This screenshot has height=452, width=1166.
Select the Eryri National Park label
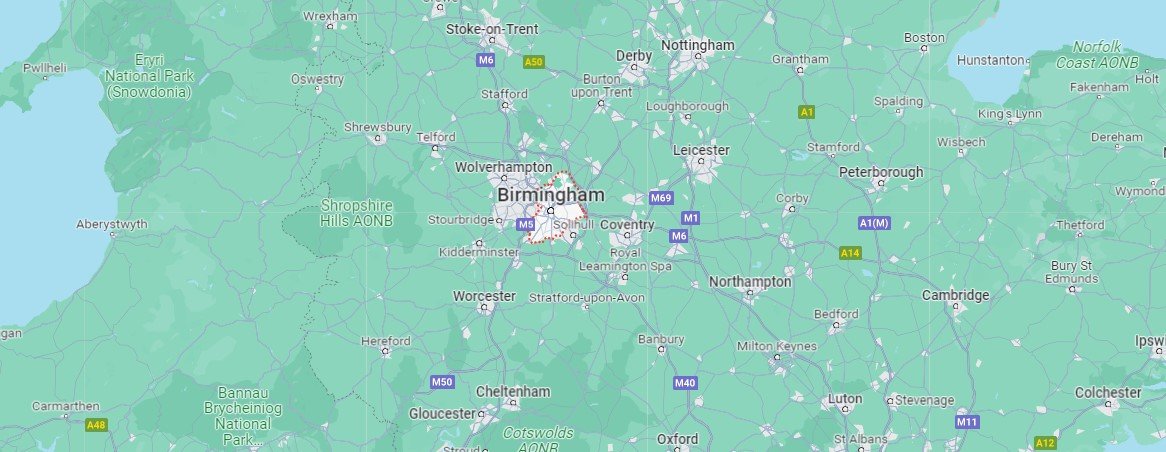pyautogui.click(x=149, y=76)
